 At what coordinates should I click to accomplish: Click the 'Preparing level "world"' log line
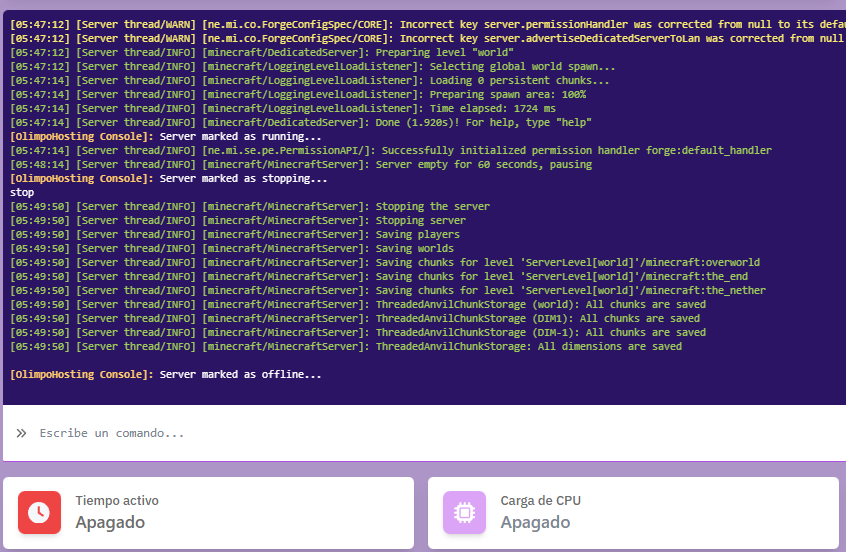(444, 52)
